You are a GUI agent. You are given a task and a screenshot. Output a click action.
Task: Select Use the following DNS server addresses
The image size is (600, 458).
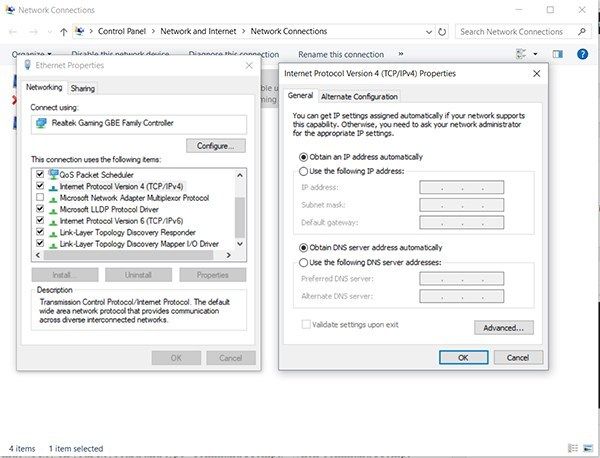[x=303, y=262]
